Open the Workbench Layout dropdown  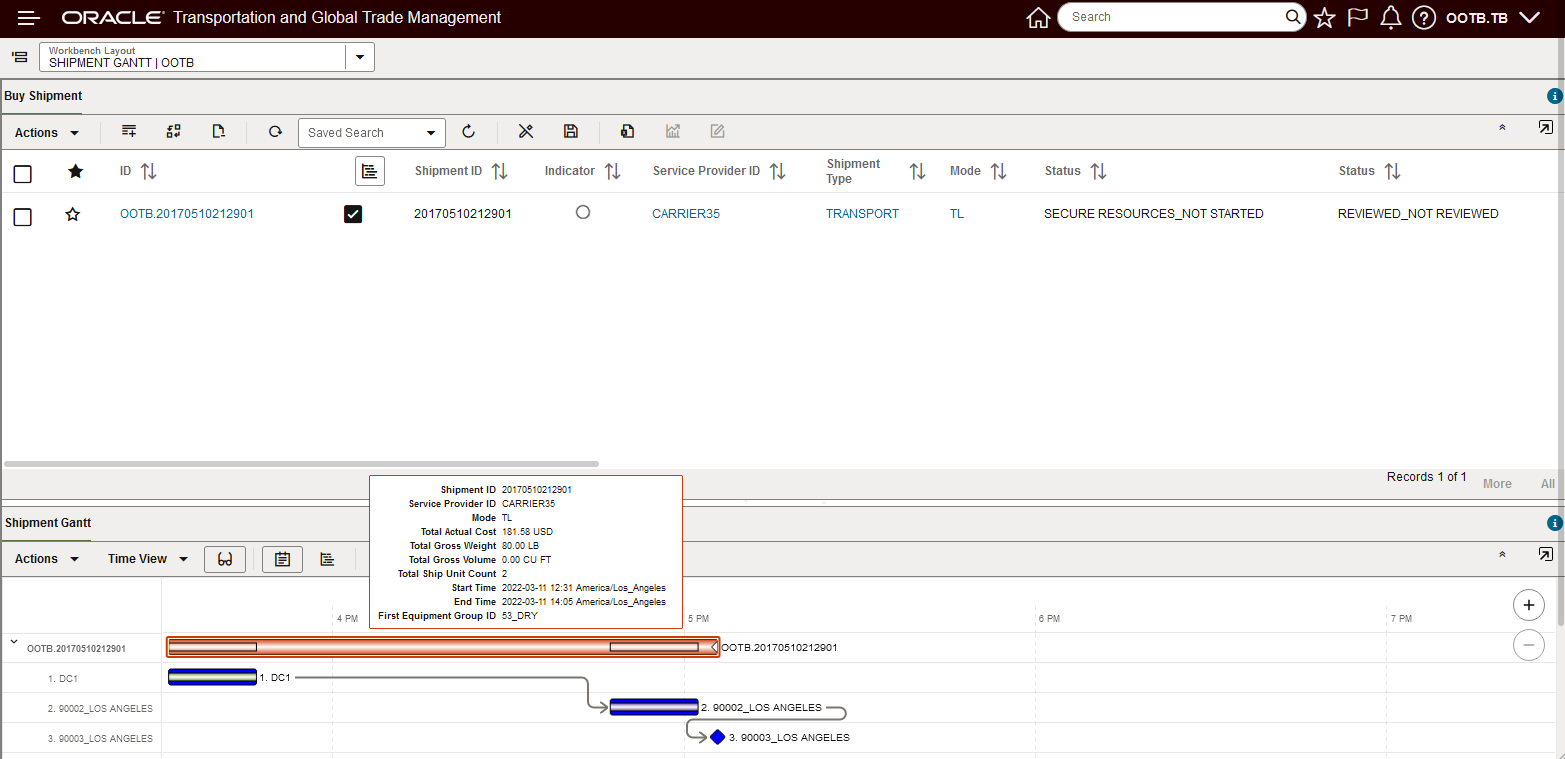359,57
